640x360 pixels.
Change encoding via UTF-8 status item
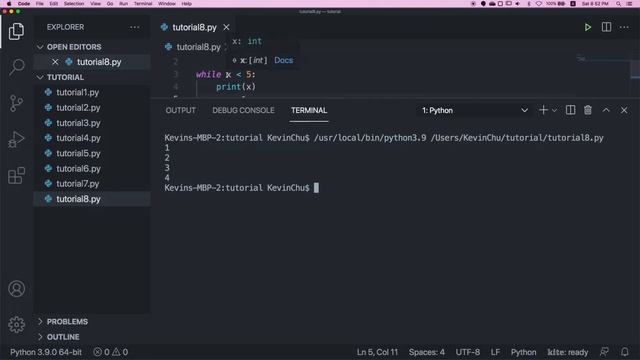(x=467, y=352)
